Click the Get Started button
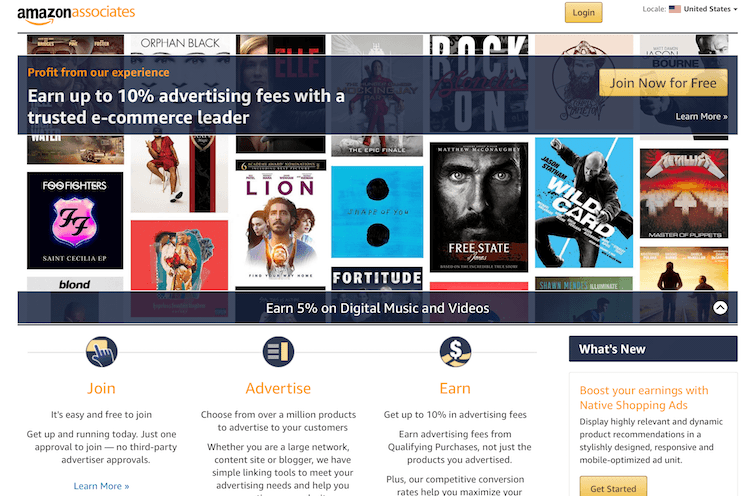The width and height of the screenshot is (750, 496). coord(613,486)
